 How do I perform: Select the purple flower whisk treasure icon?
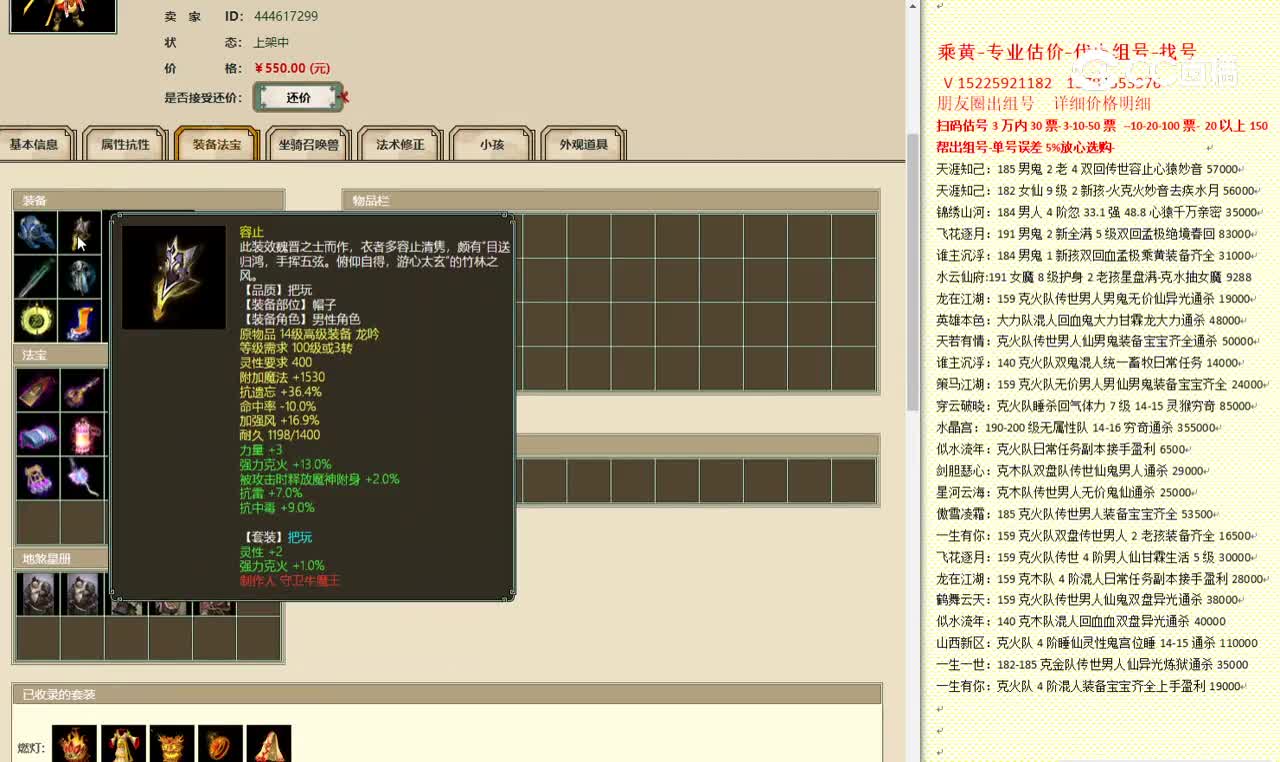click(x=81, y=478)
